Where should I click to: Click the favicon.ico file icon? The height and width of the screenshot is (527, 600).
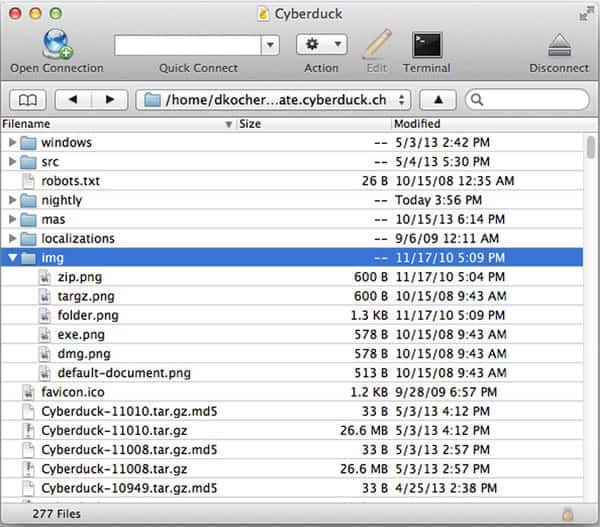pos(28,392)
